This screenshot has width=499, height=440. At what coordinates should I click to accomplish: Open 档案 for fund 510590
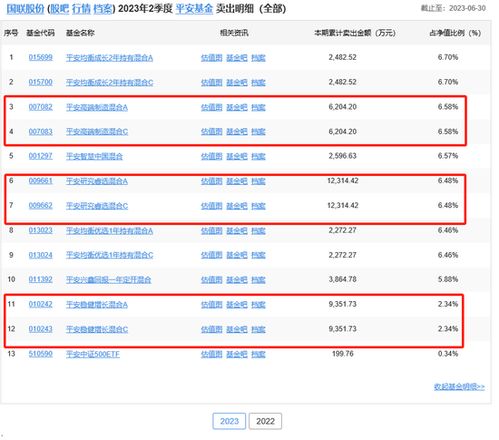tap(258, 354)
